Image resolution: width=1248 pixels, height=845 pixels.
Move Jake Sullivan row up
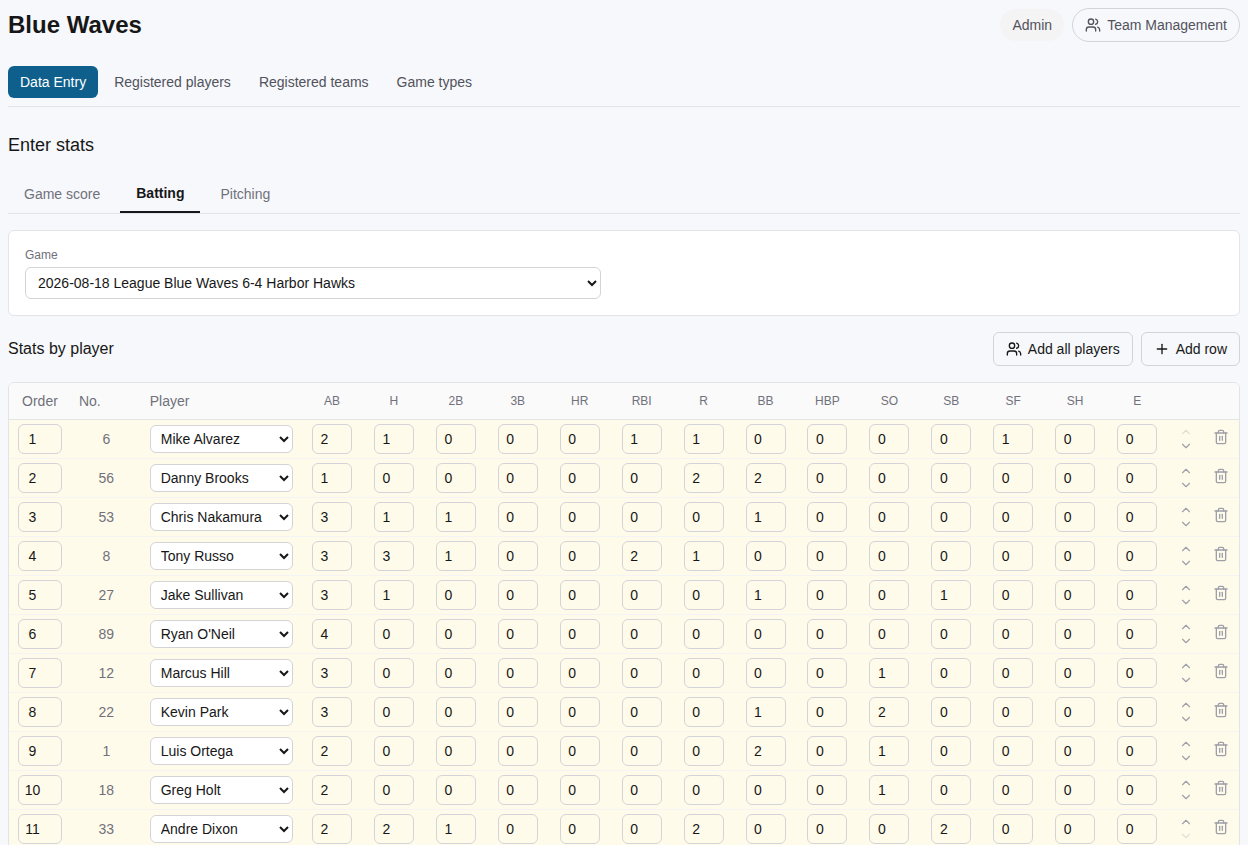[x=1186, y=589]
